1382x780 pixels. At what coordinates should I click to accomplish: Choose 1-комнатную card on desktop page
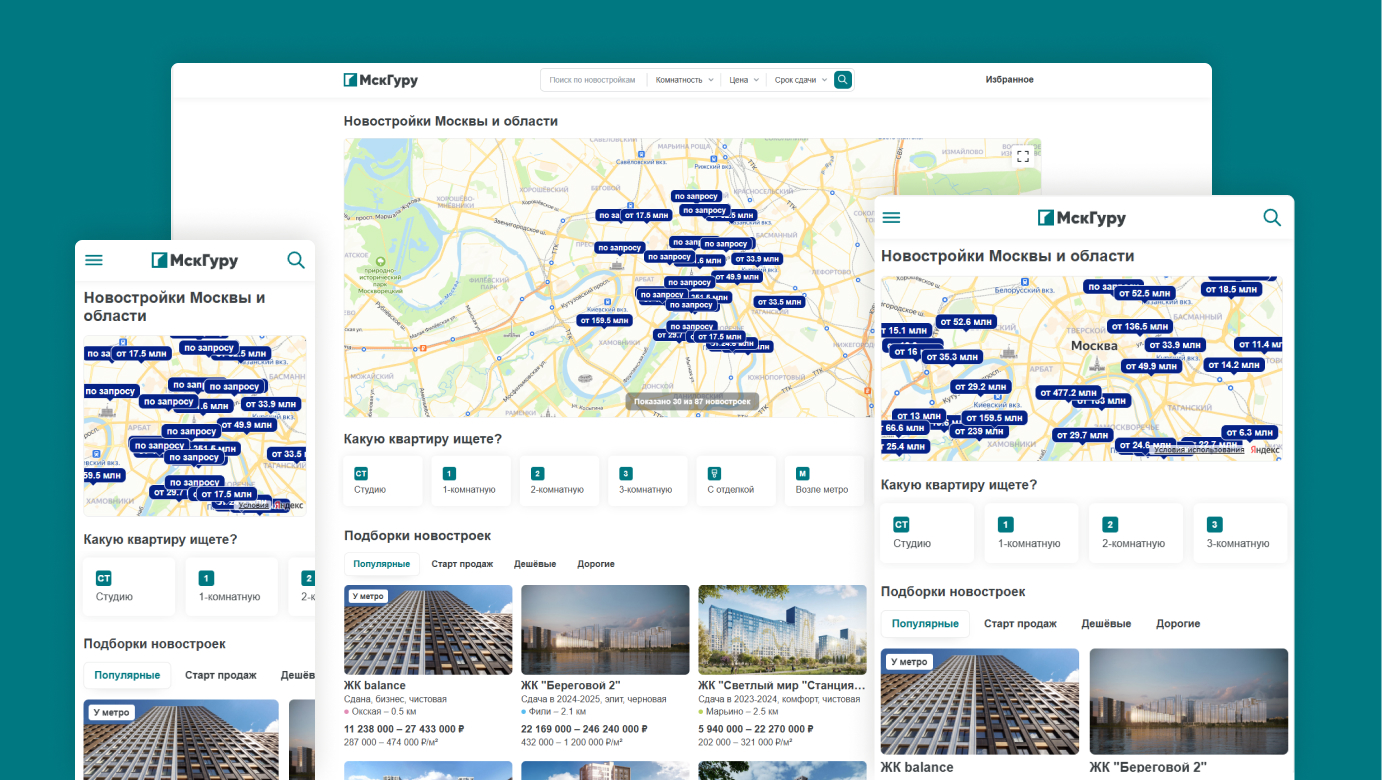click(471, 481)
